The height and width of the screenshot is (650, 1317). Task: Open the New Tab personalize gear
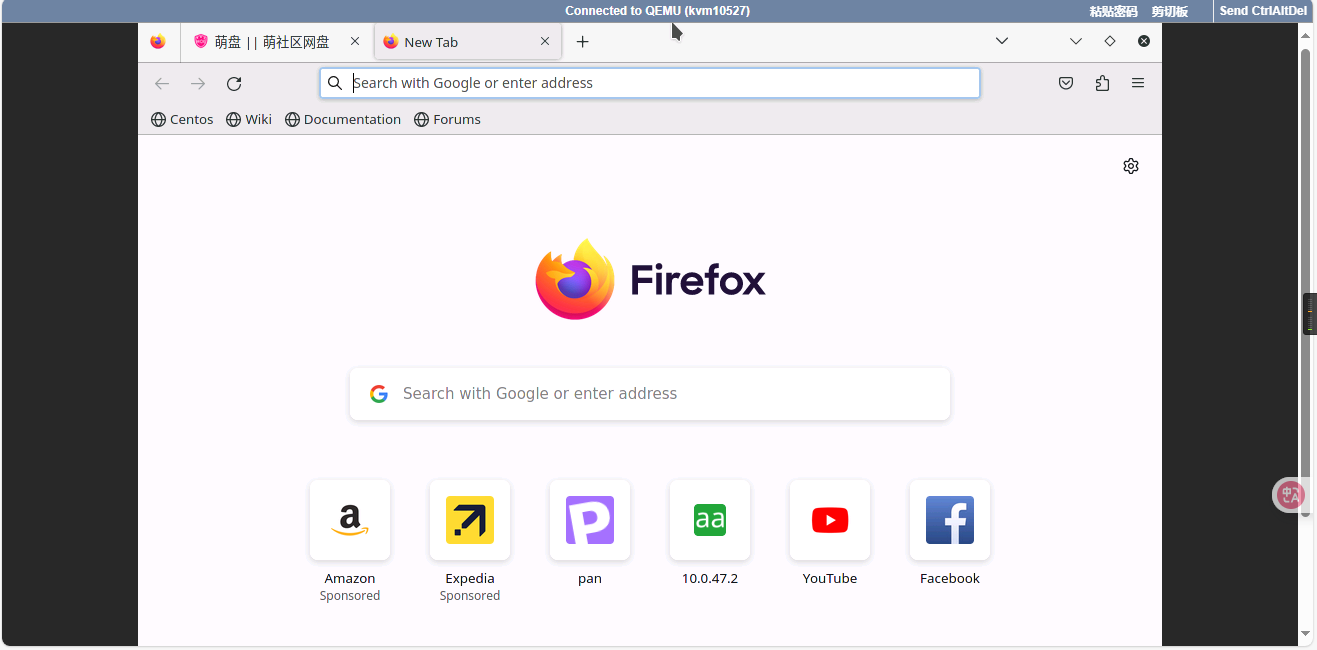pyautogui.click(x=1131, y=166)
